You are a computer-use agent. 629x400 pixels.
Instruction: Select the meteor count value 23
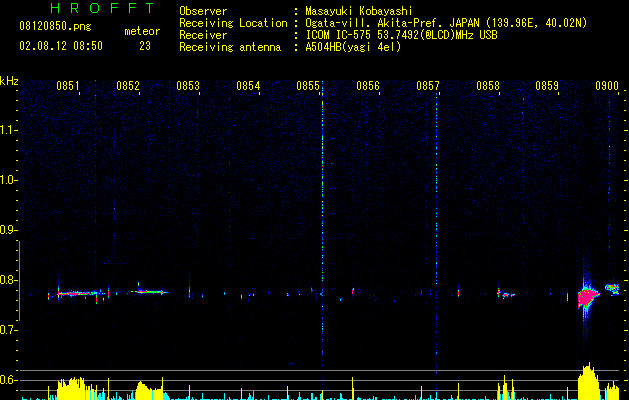[x=145, y=46]
